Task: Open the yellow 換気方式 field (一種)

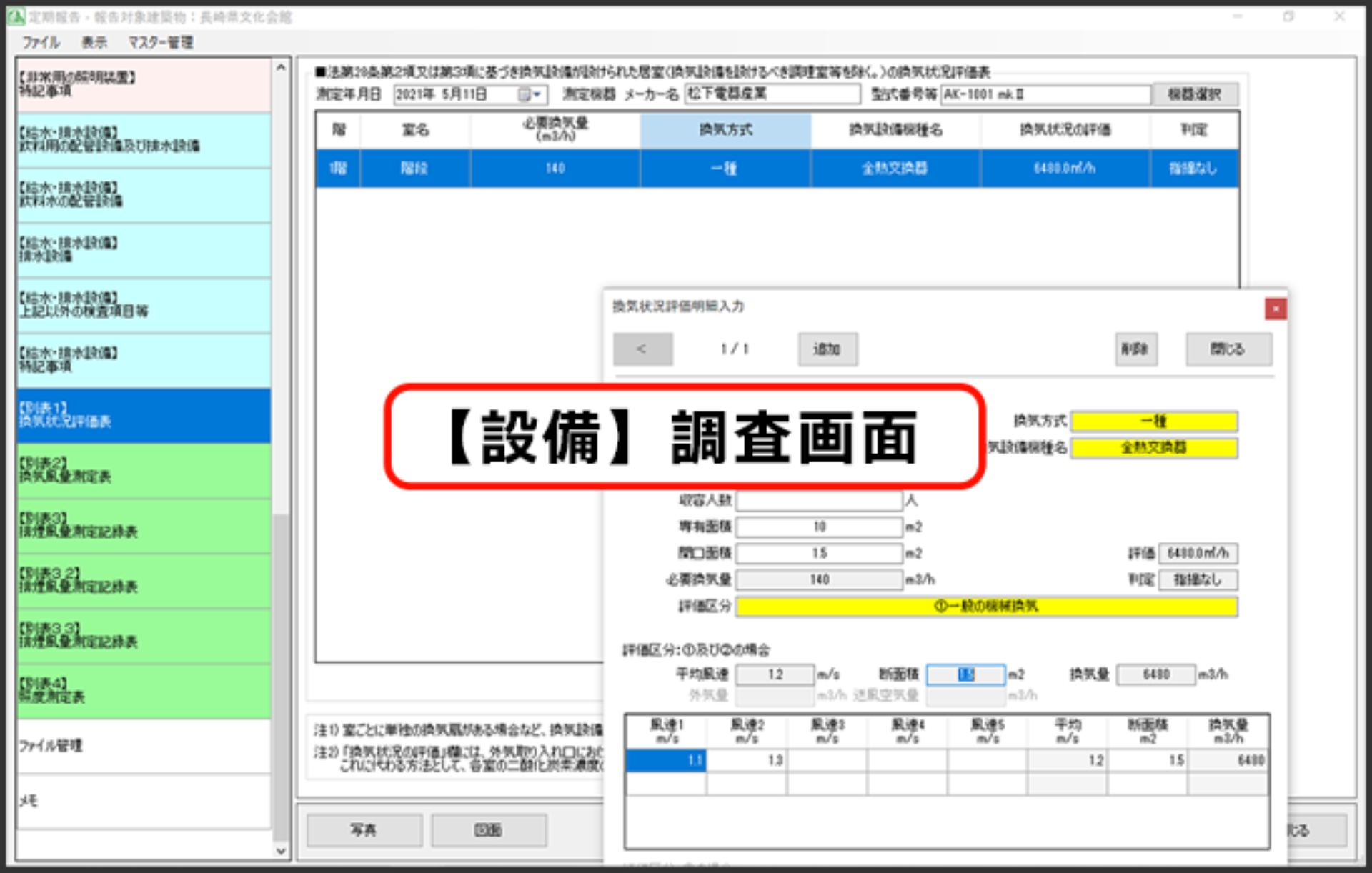Action: pos(1154,421)
